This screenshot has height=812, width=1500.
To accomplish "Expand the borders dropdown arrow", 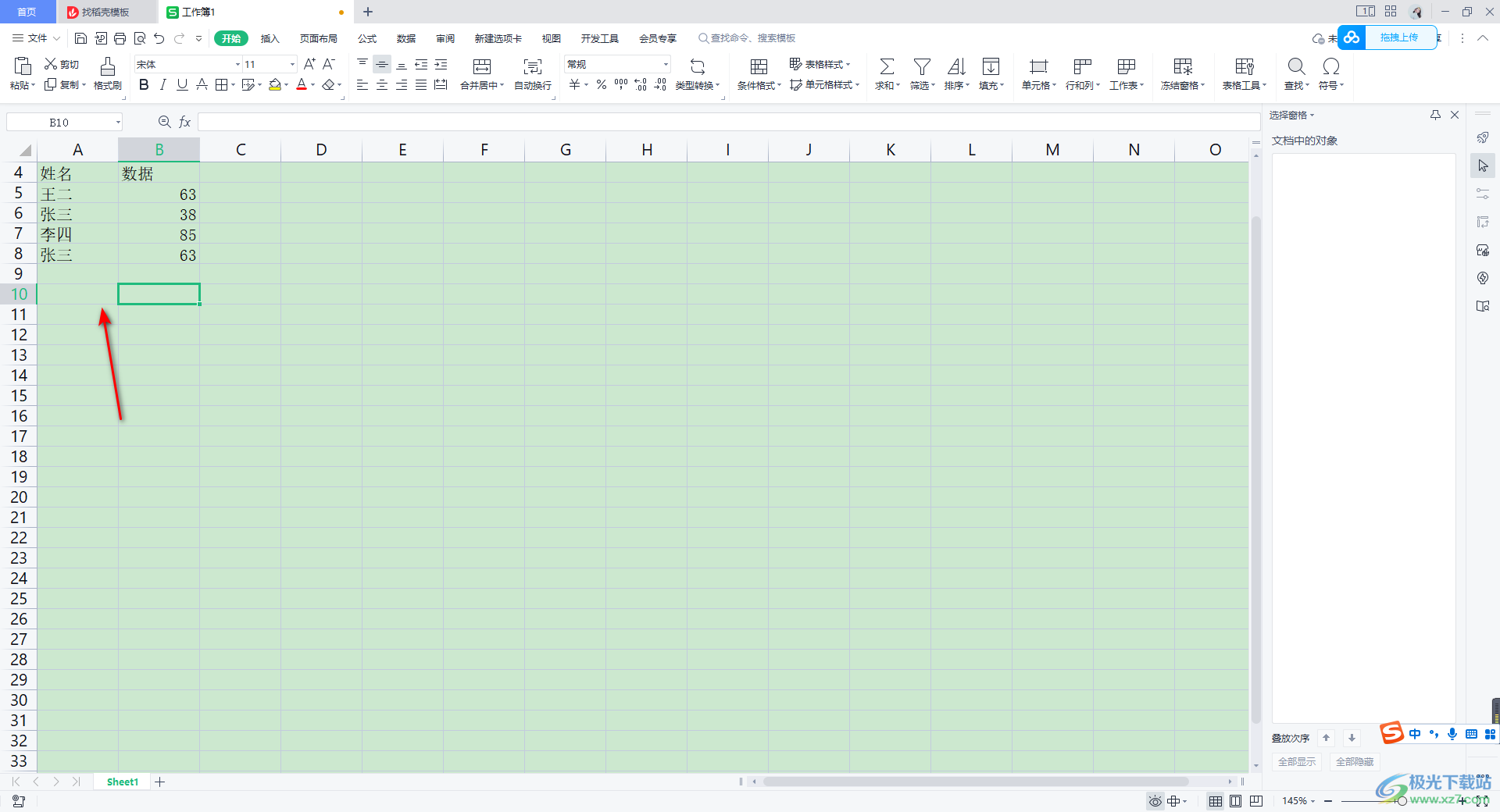I will pos(234,85).
